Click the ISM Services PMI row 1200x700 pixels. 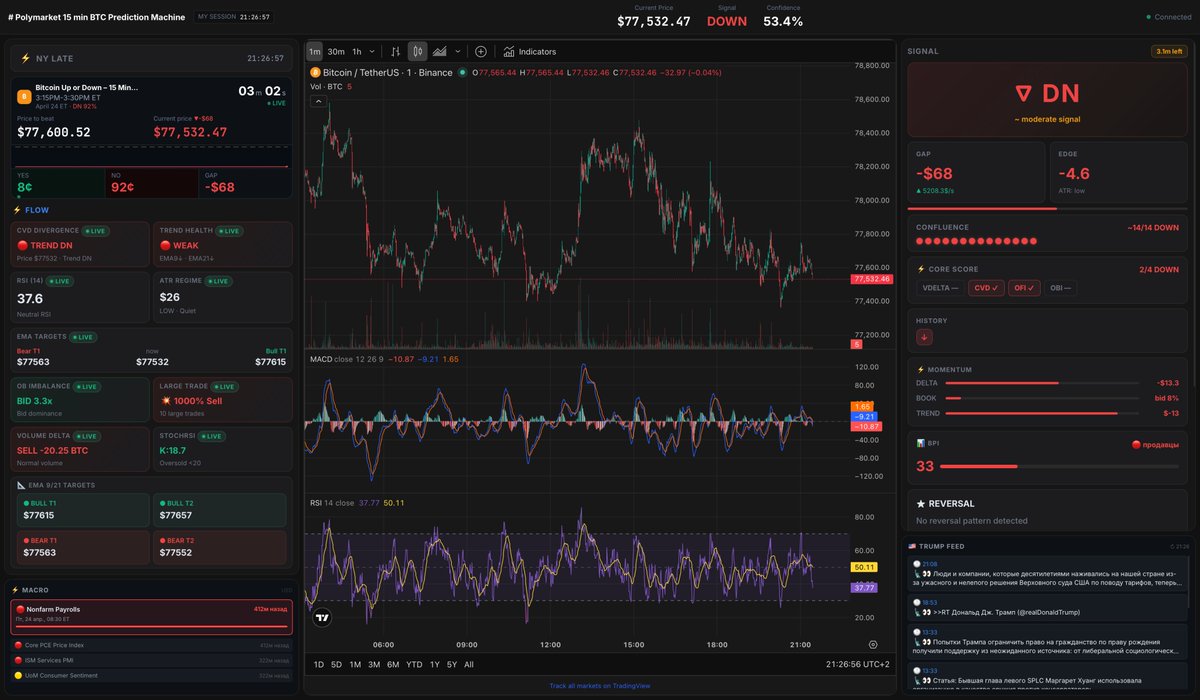(151, 661)
